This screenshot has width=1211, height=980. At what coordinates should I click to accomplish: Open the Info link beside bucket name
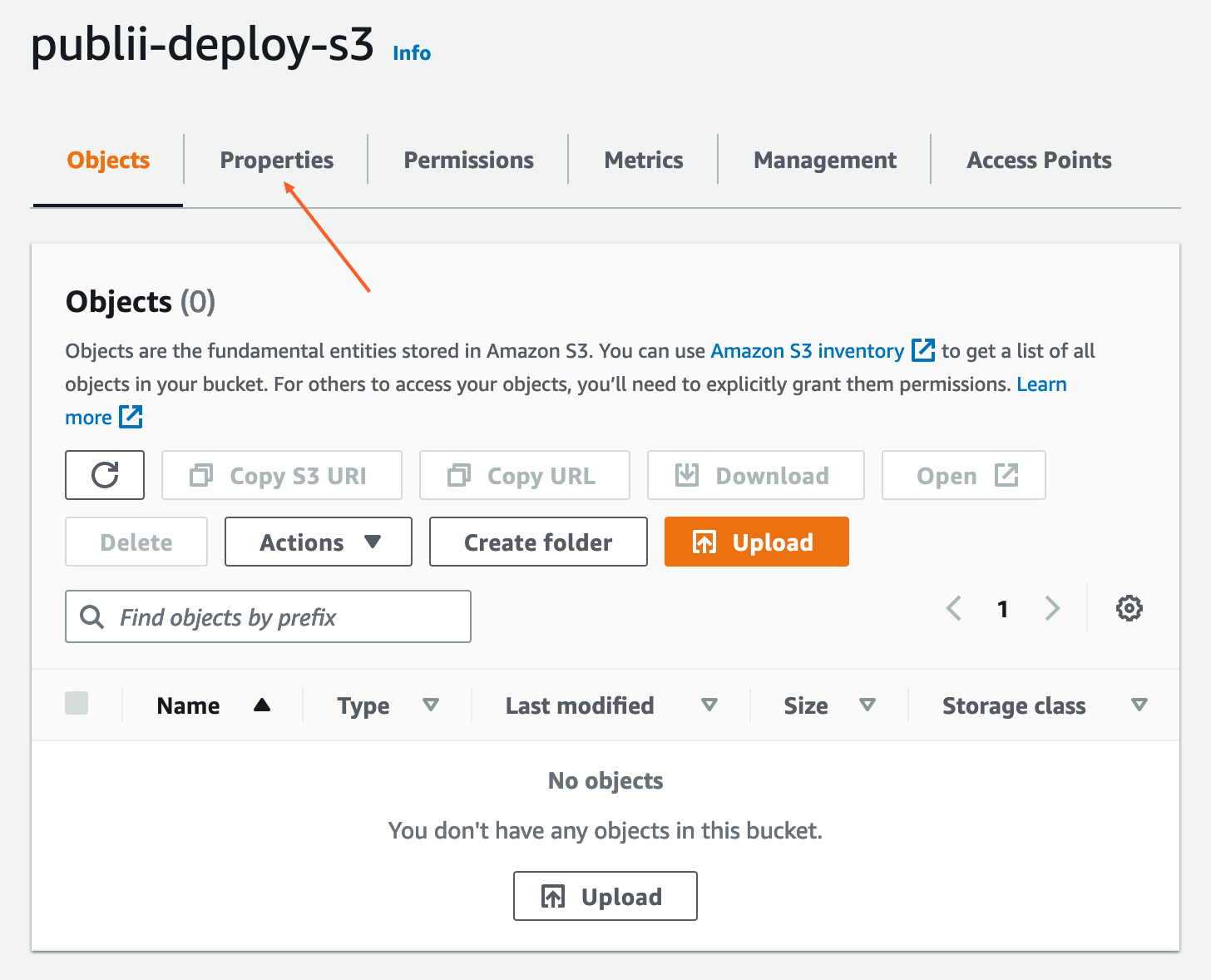point(412,53)
